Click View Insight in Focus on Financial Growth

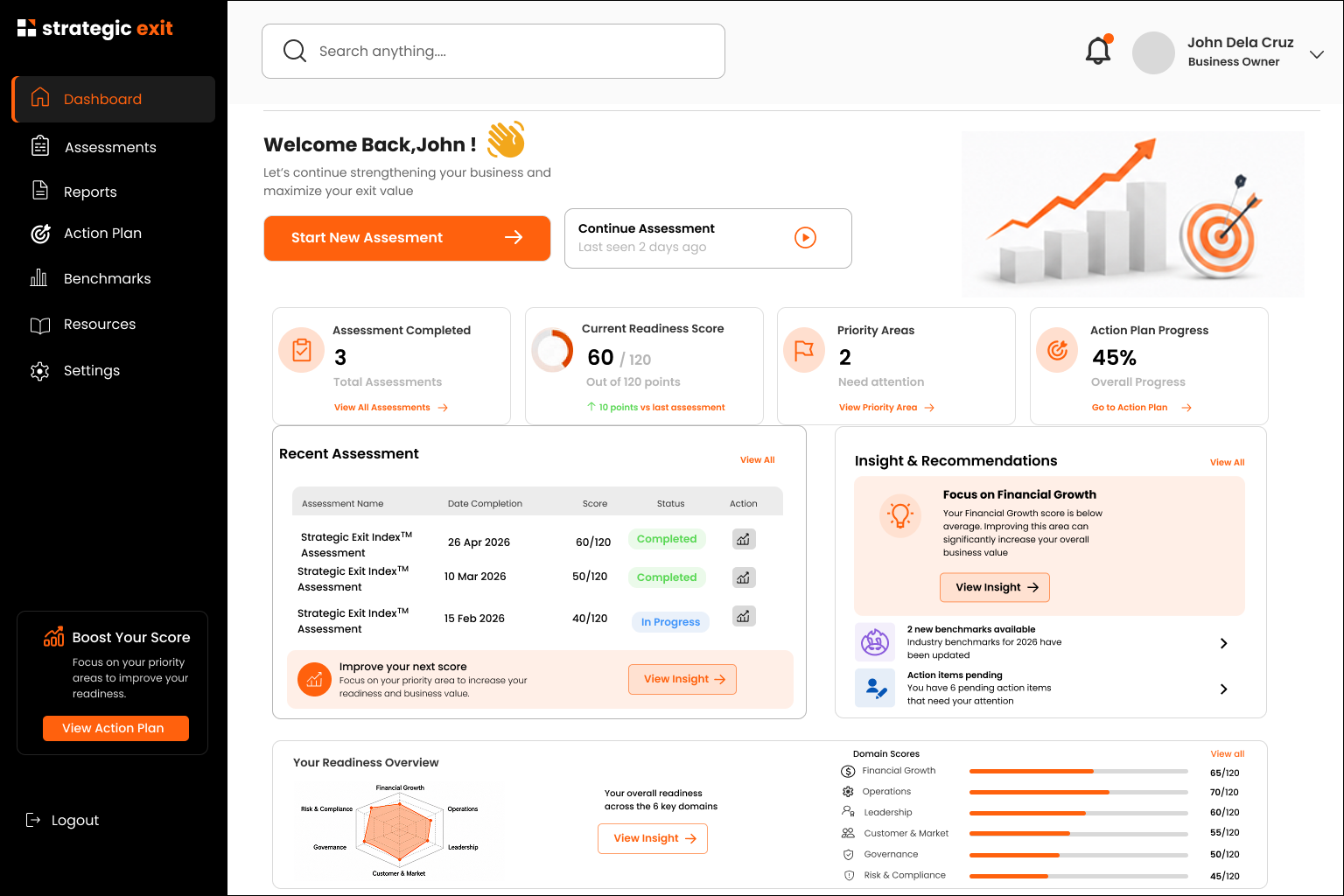coord(995,587)
